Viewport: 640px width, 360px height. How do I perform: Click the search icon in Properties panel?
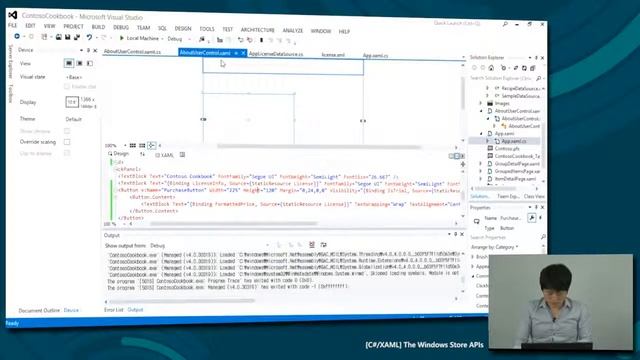[543, 237]
